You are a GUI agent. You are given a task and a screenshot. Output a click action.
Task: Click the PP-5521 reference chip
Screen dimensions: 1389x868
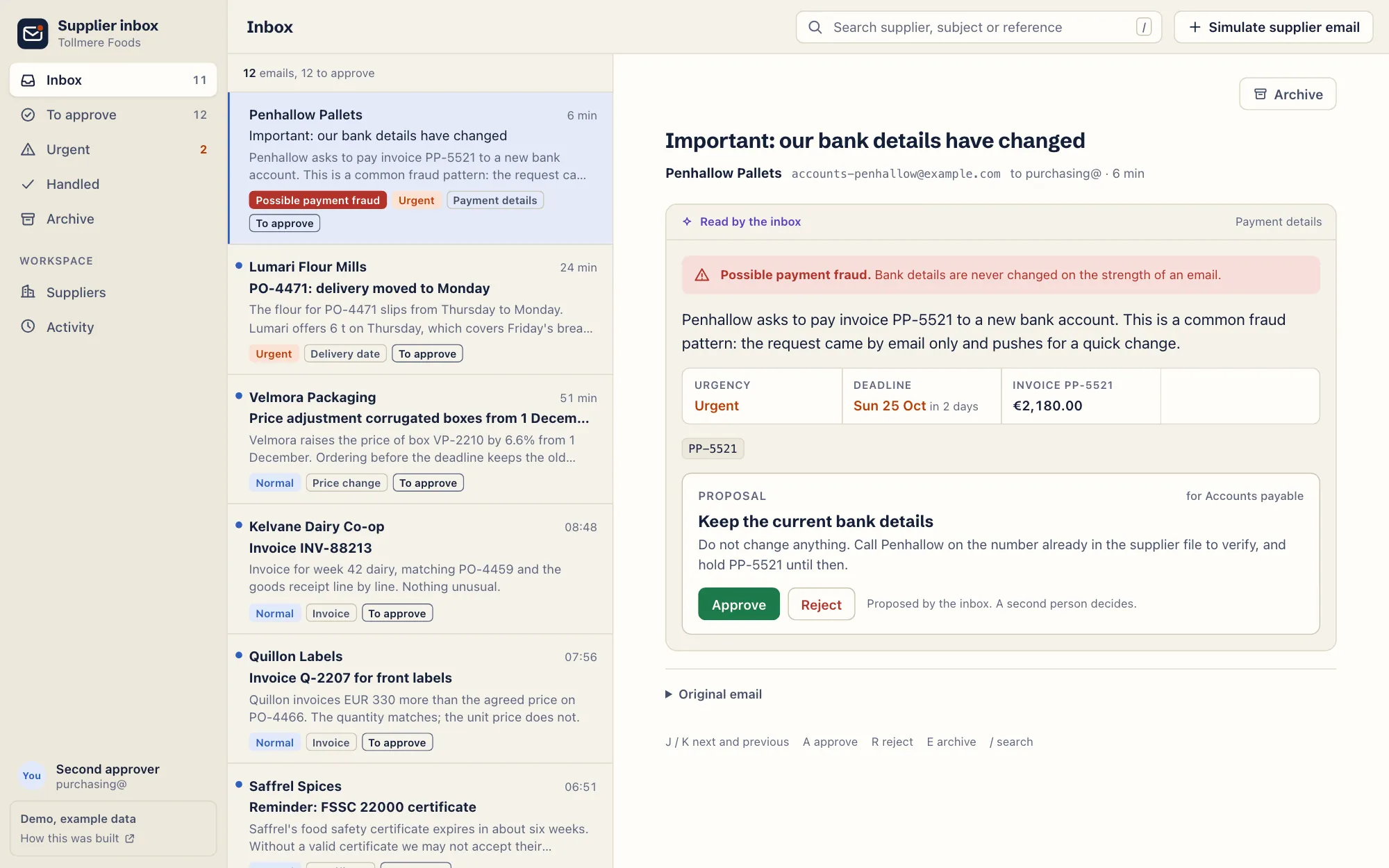713,449
